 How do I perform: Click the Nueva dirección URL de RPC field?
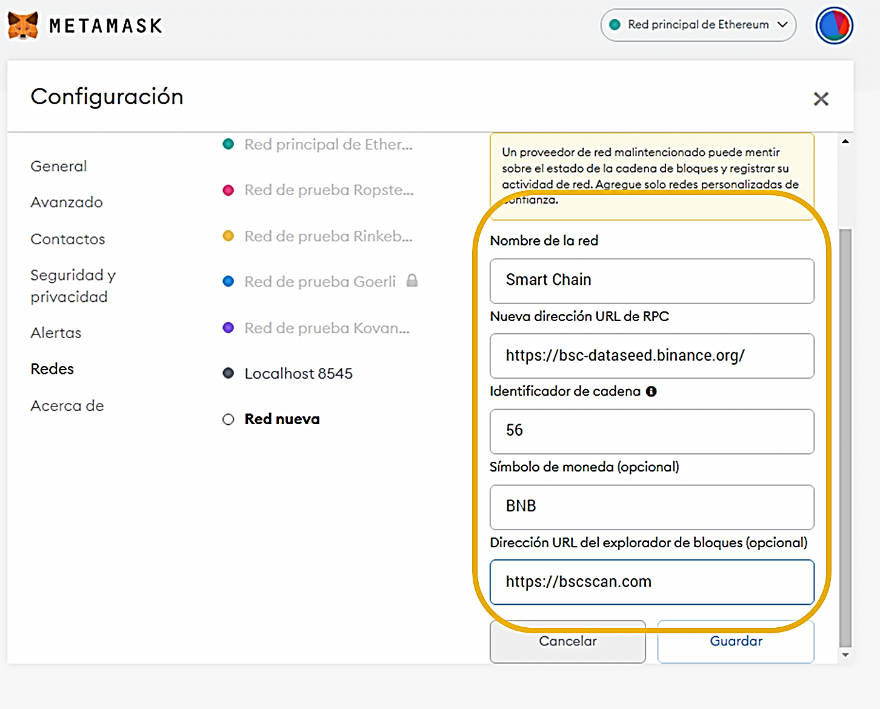pos(652,356)
